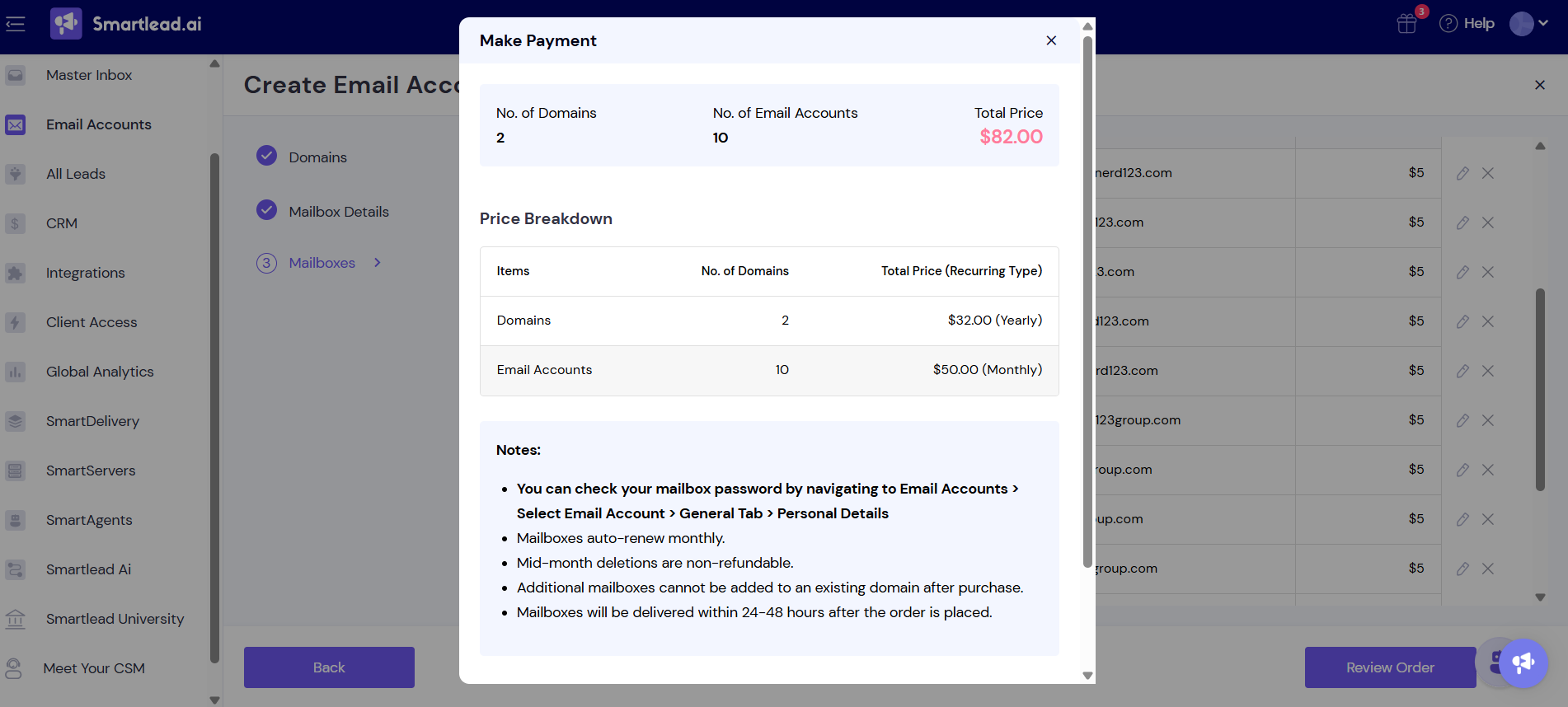Open Integrations puzzle icon
Image resolution: width=1568 pixels, height=707 pixels.
click(x=16, y=273)
